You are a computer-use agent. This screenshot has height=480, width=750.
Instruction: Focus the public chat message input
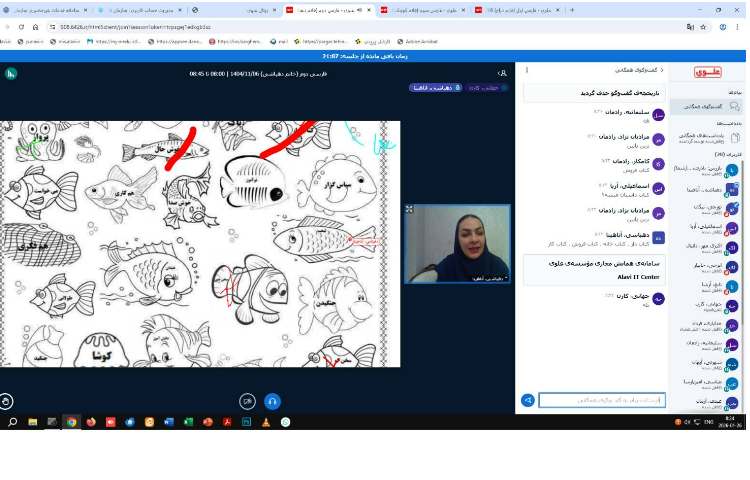pyautogui.click(x=602, y=400)
